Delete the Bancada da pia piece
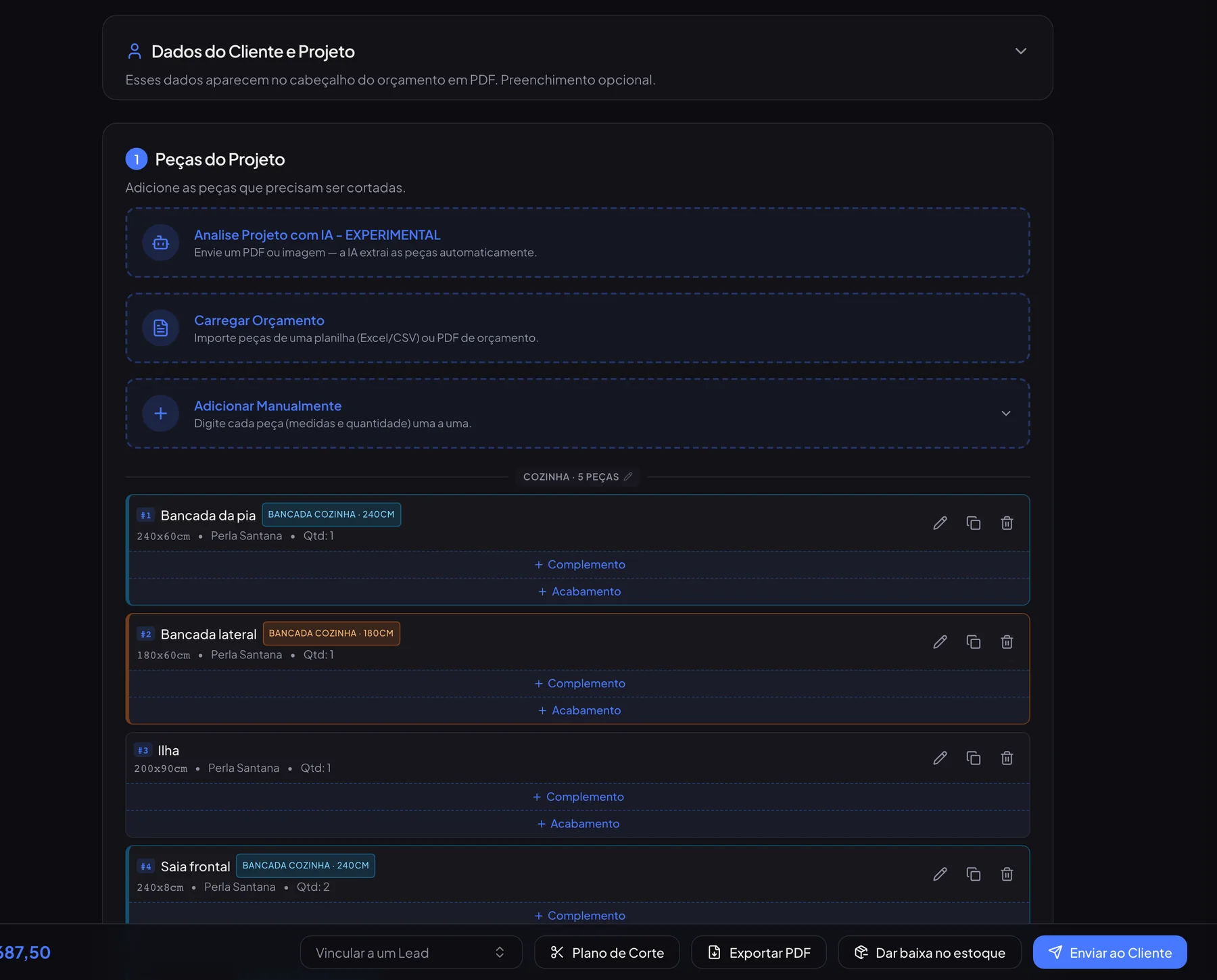Image resolution: width=1217 pixels, height=980 pixels. pyautogui.click(x=1007, y=523)
